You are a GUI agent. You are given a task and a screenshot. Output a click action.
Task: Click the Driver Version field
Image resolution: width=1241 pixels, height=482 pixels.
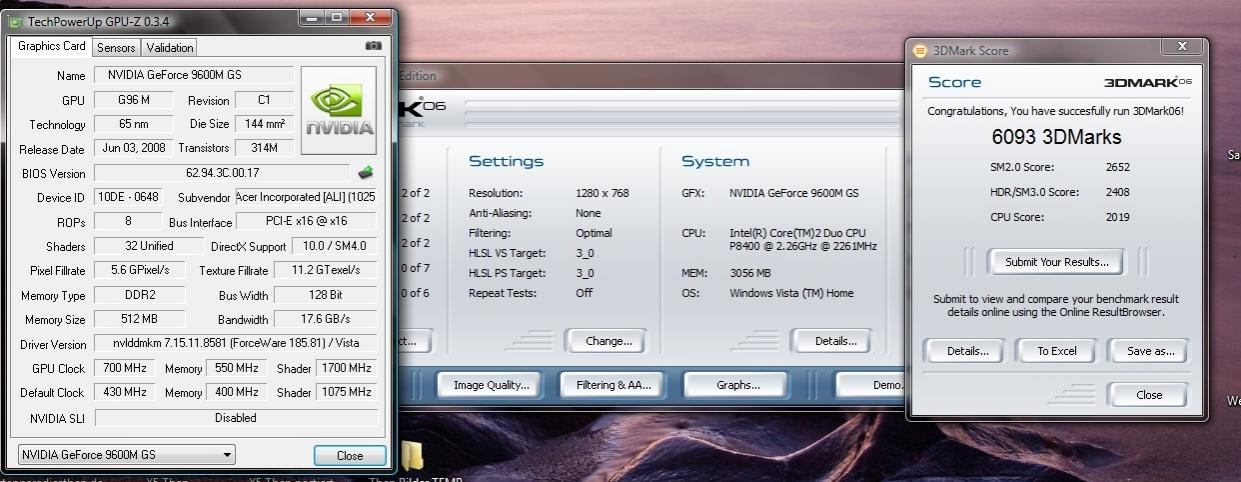236,343
